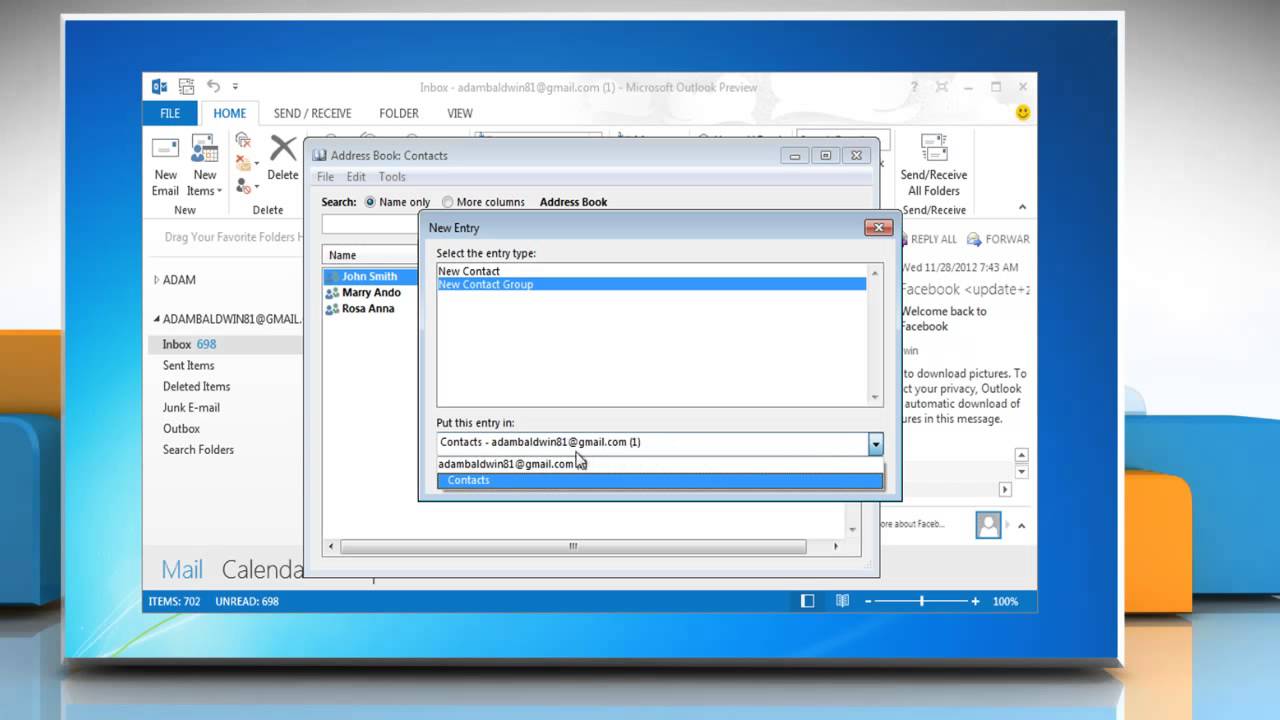Click the Address Book horizontal scrollbar

tap(573, 547)
